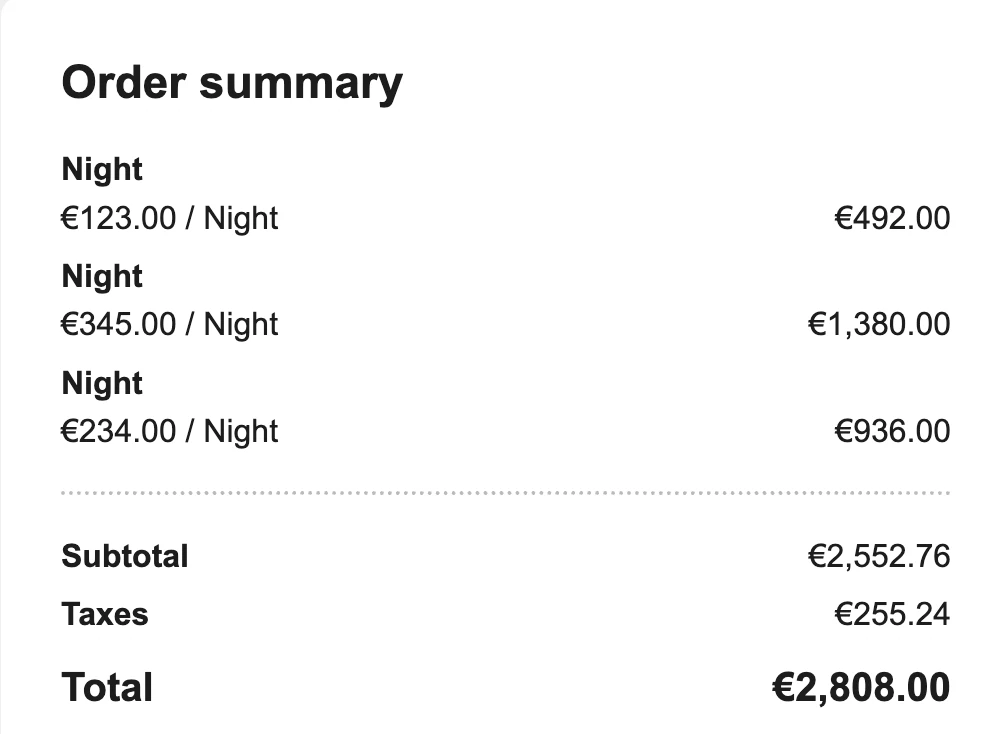Click the €1,380.00 line amount
The height and width of the screenshot is (734, 988).
(x=878, y=325)
